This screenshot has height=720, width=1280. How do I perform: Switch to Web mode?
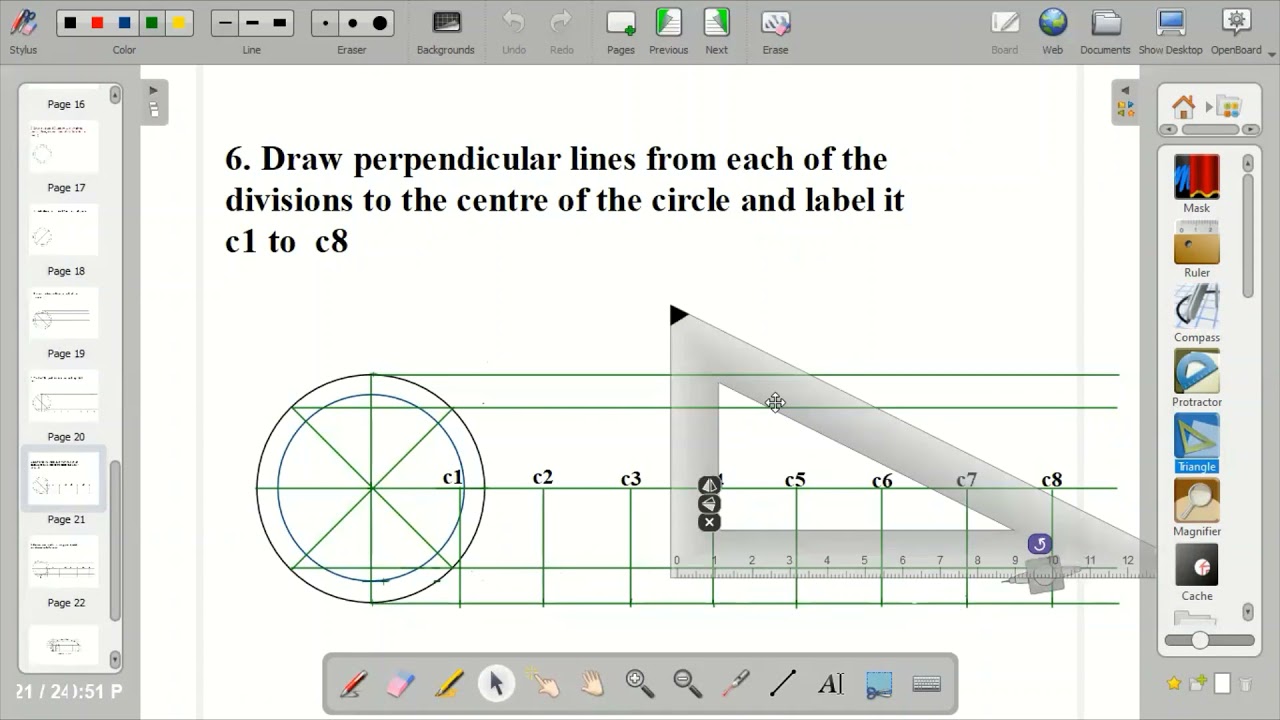tap(1053, 30)
